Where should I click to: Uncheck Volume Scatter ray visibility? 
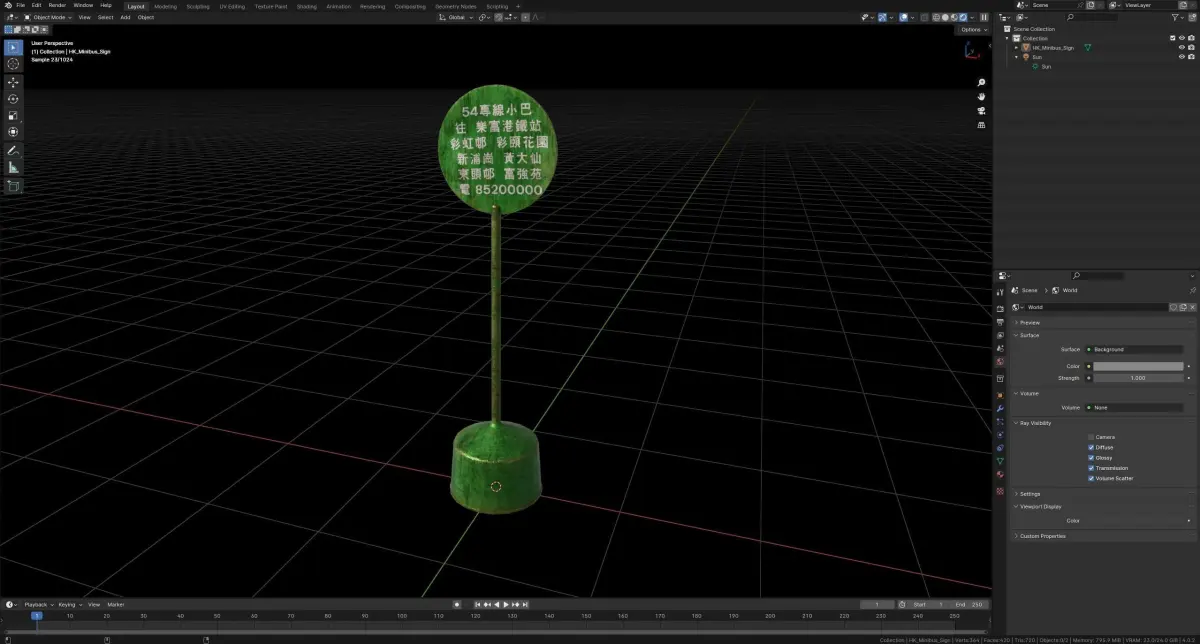(x=1091, y=478)
